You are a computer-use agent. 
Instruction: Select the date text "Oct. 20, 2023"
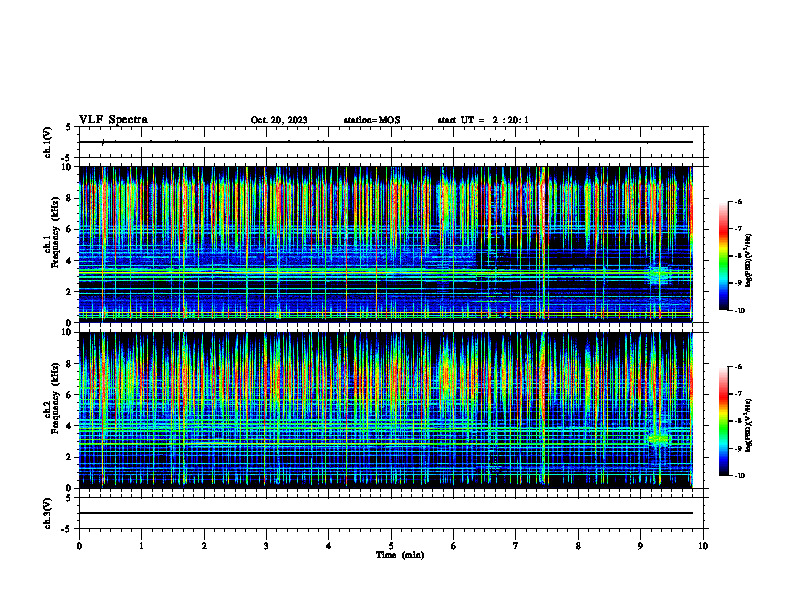[x=279, y=120]
